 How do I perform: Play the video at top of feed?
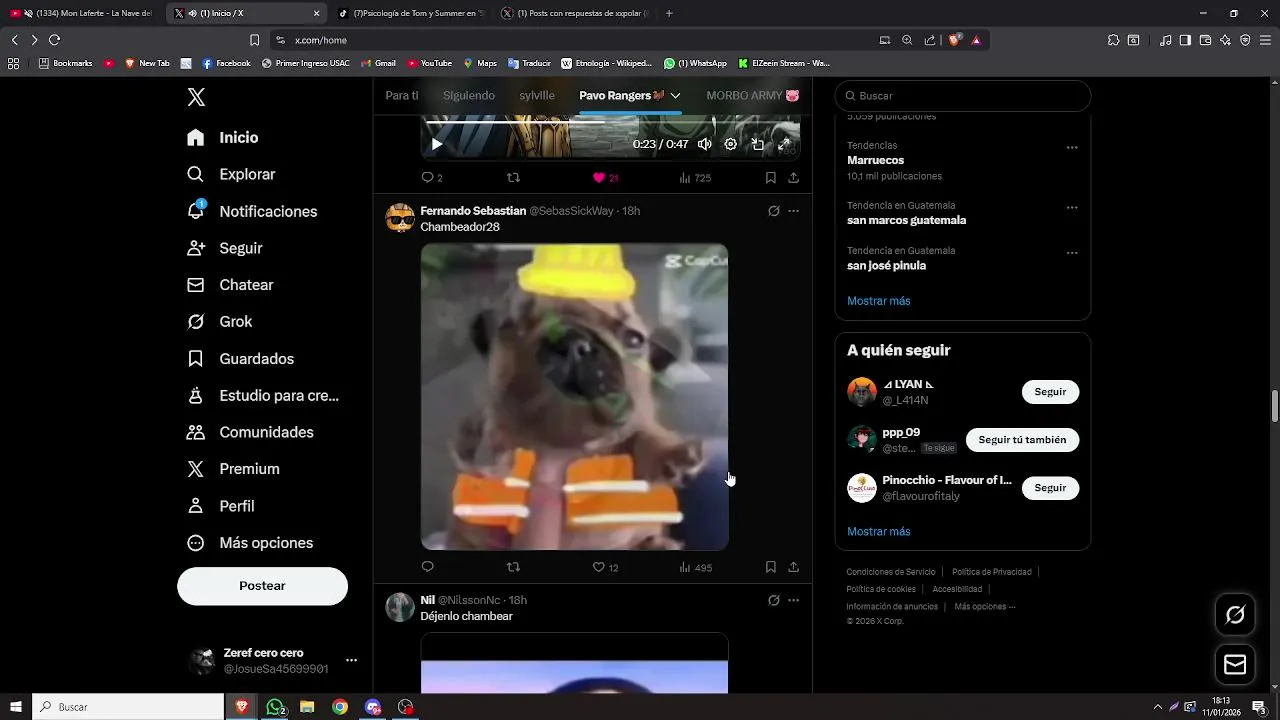point(436,144)
